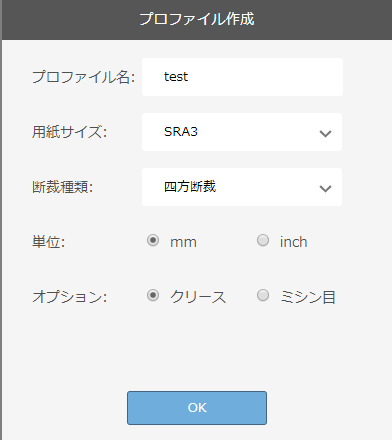Confirm the profile with the OK button
The image size is (392, 440).
[x=197, y=408]
